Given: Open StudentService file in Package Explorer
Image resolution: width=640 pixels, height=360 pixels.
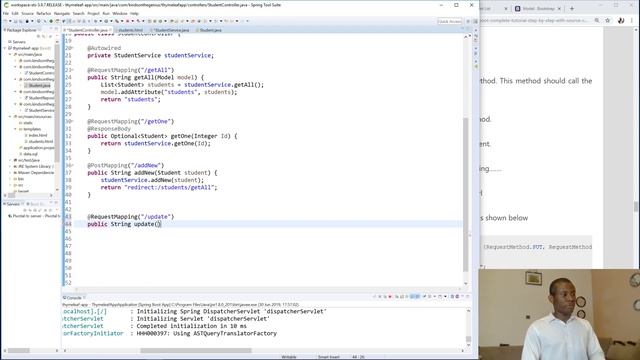Looking at the screenshot, I should pyautogui.click(x=41, y=110).
